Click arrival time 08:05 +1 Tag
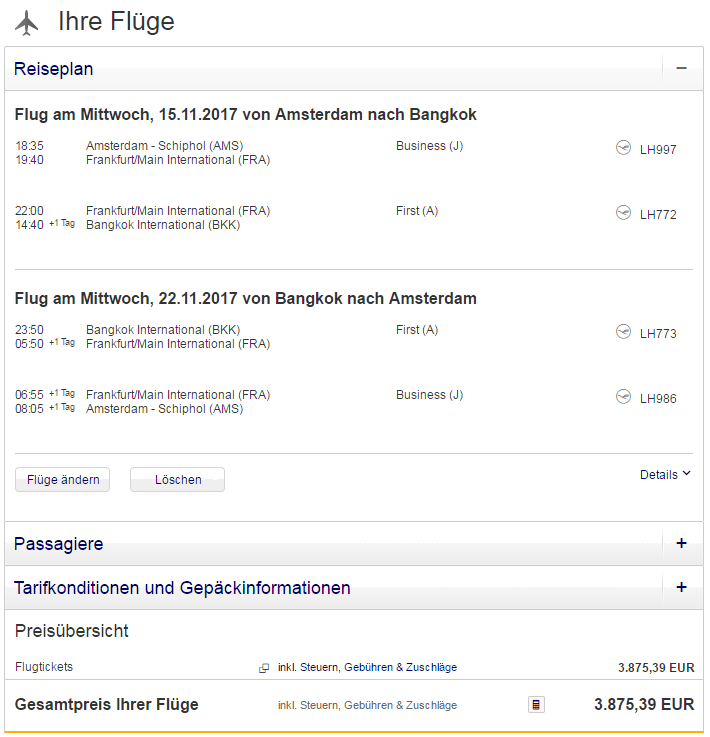Viewport: 710px width, 737px height. [45, 408]
